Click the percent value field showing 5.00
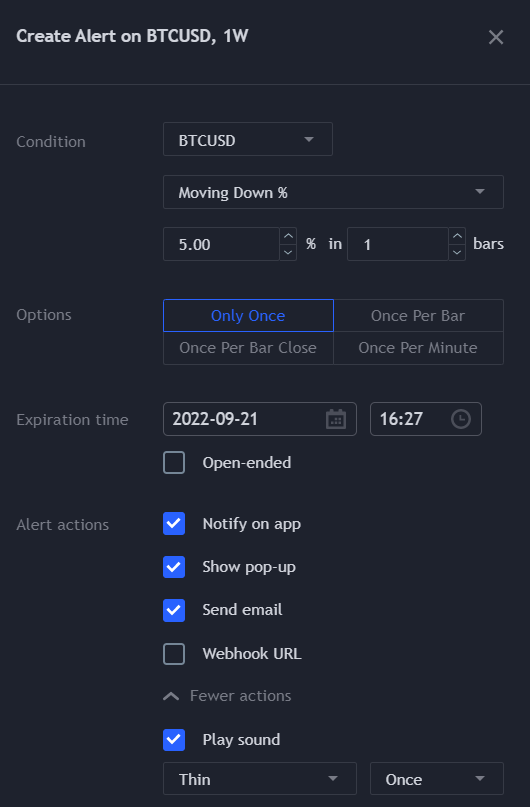 point(221,244)
